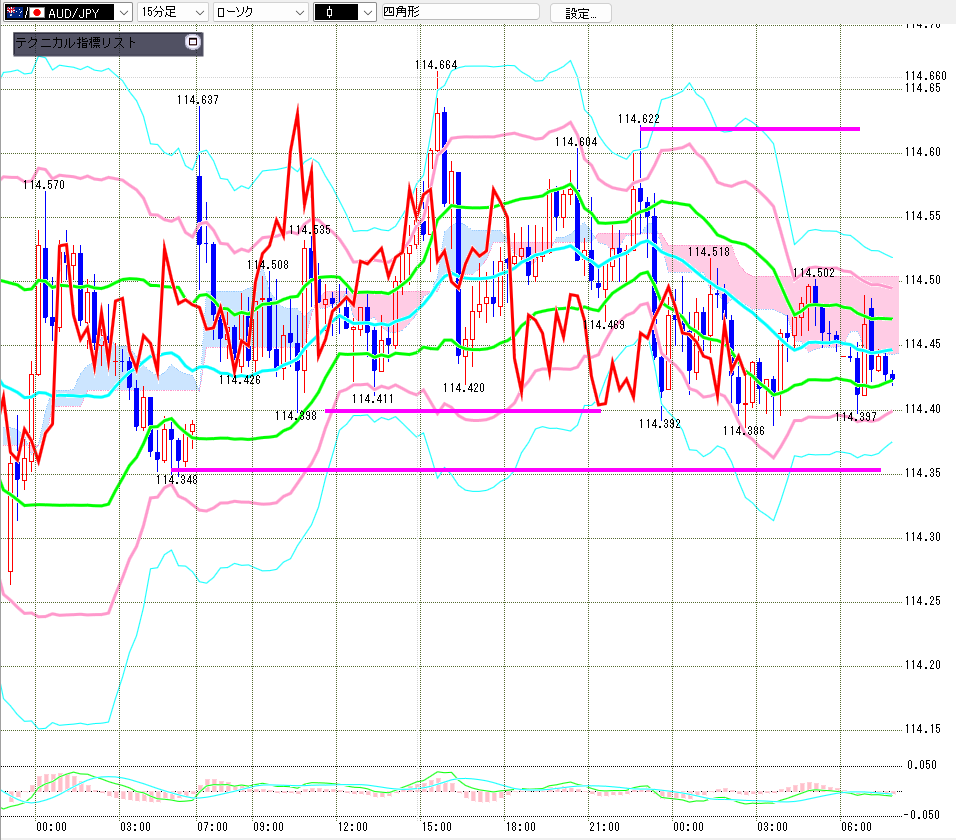This screenshot has width=956, height=840.
Task: Click the 15:00 time axis marker
Action: [x=437, y=827]
